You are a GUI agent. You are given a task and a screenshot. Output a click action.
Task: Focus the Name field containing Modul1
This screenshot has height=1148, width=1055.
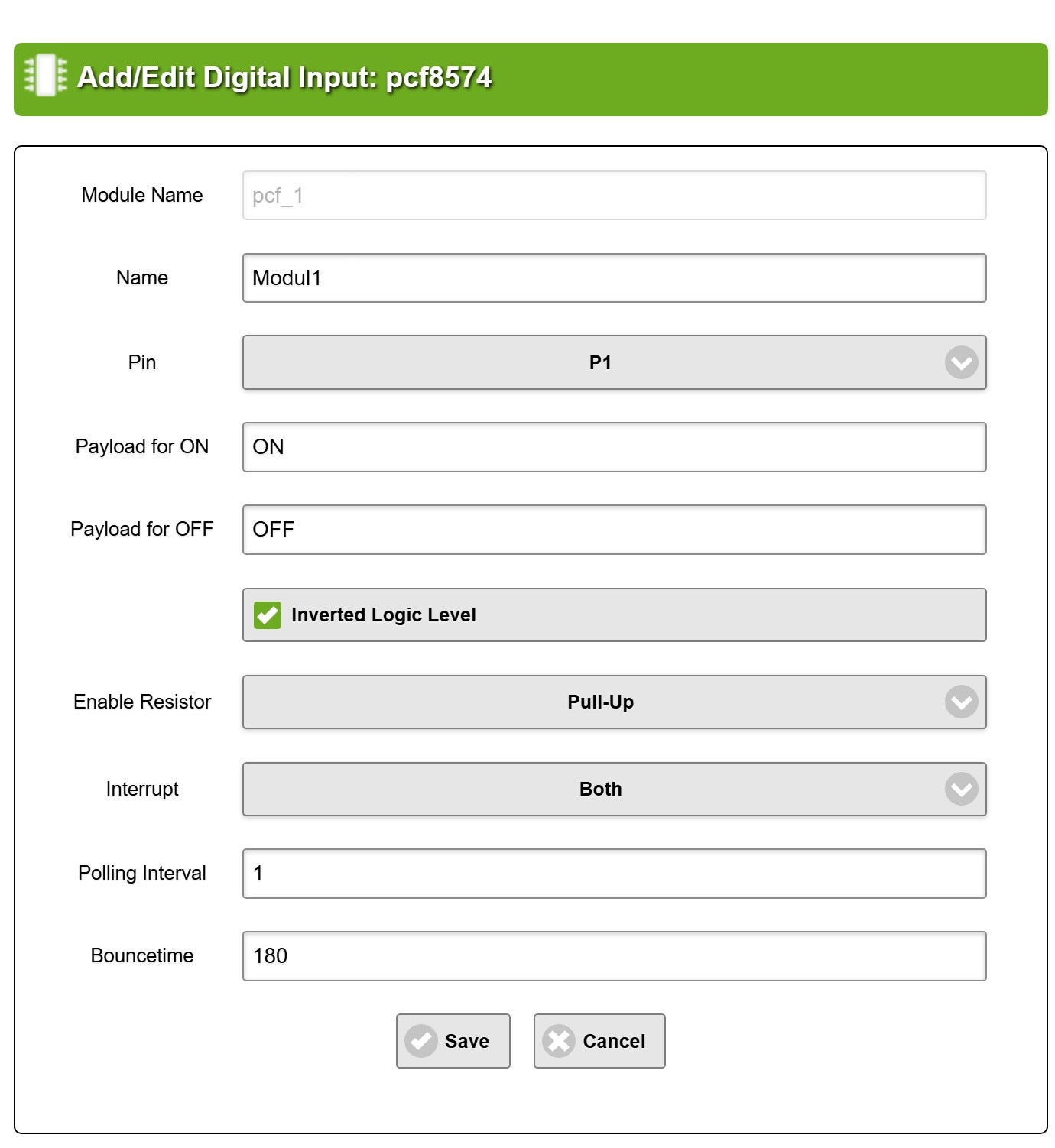click(x=614, y=278)
